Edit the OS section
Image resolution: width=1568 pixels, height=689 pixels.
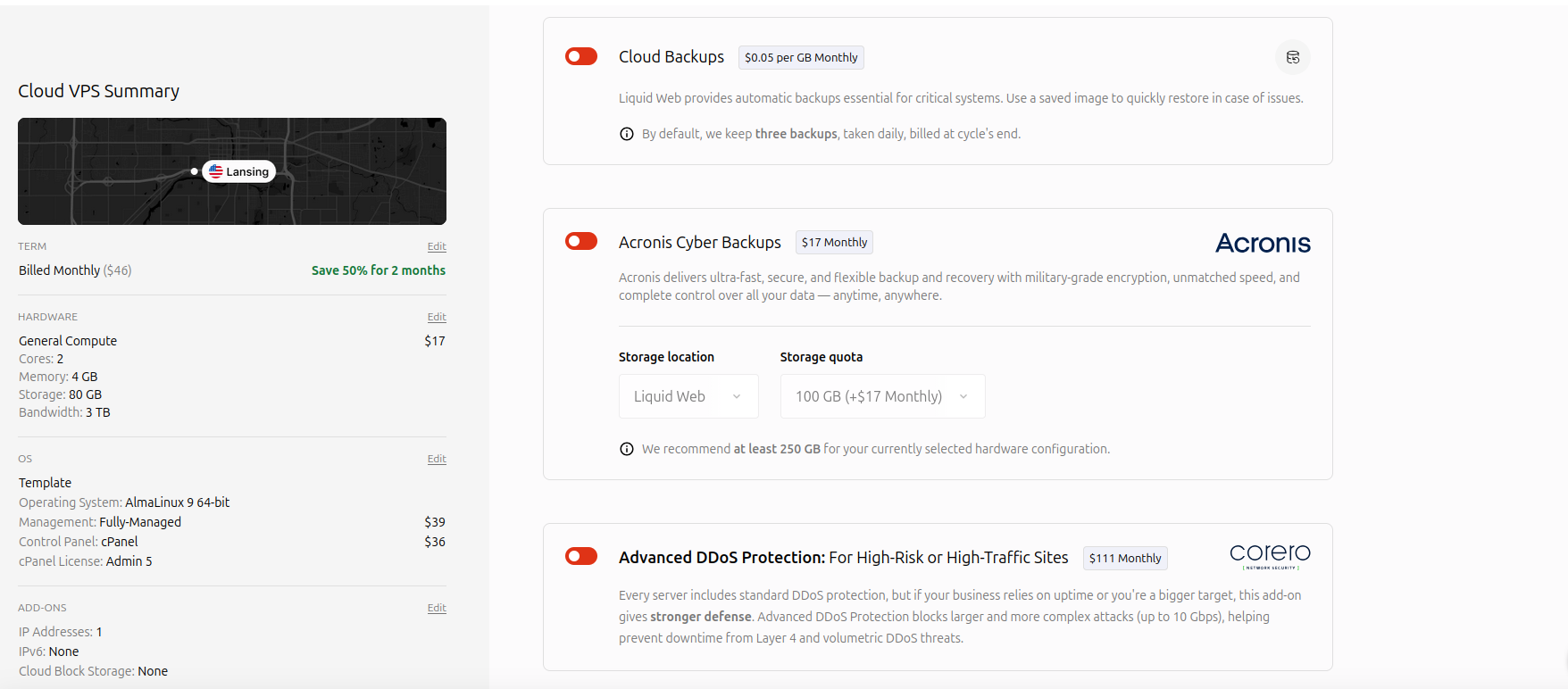coord(437,459)
